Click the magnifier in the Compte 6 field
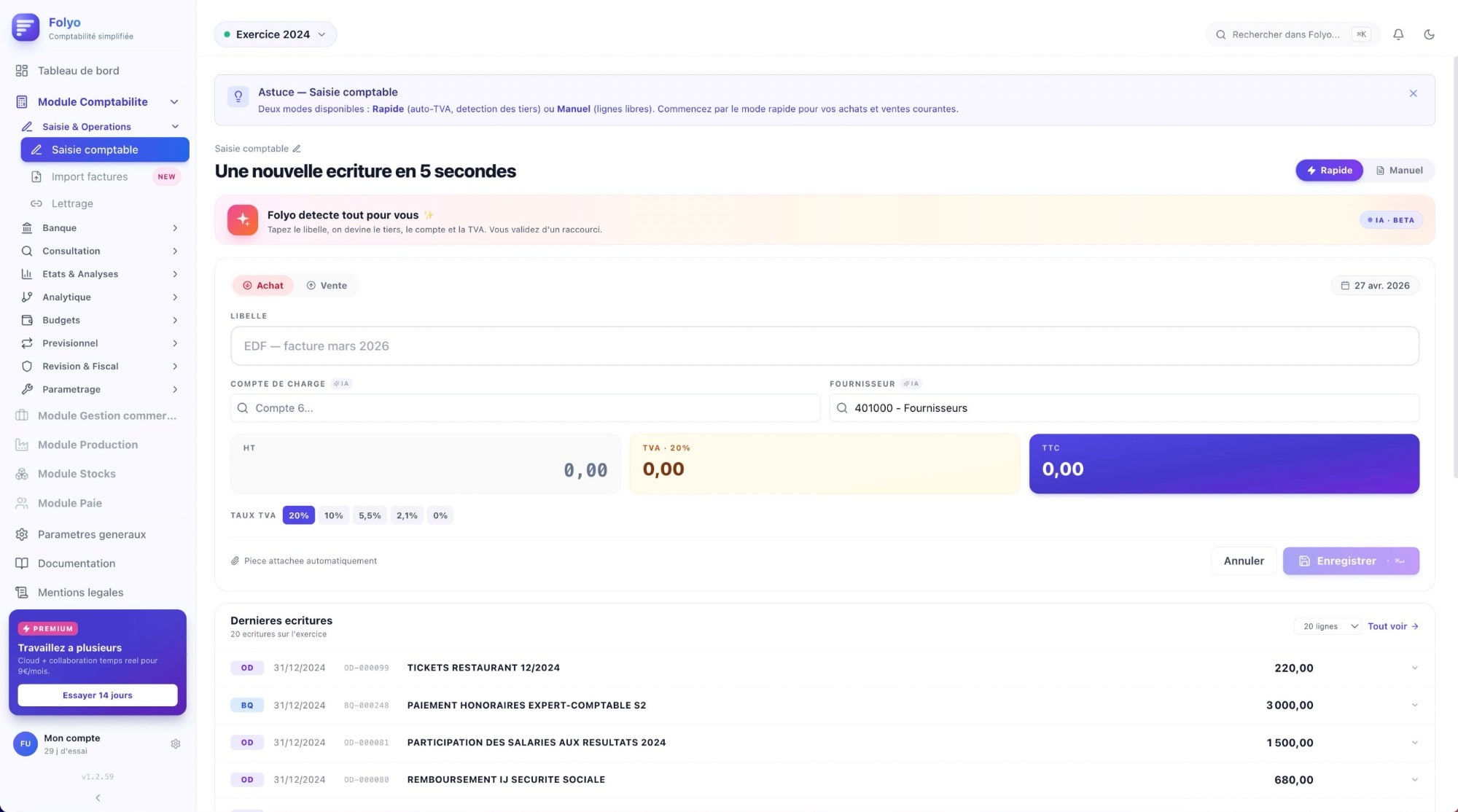 coord(242,407)
